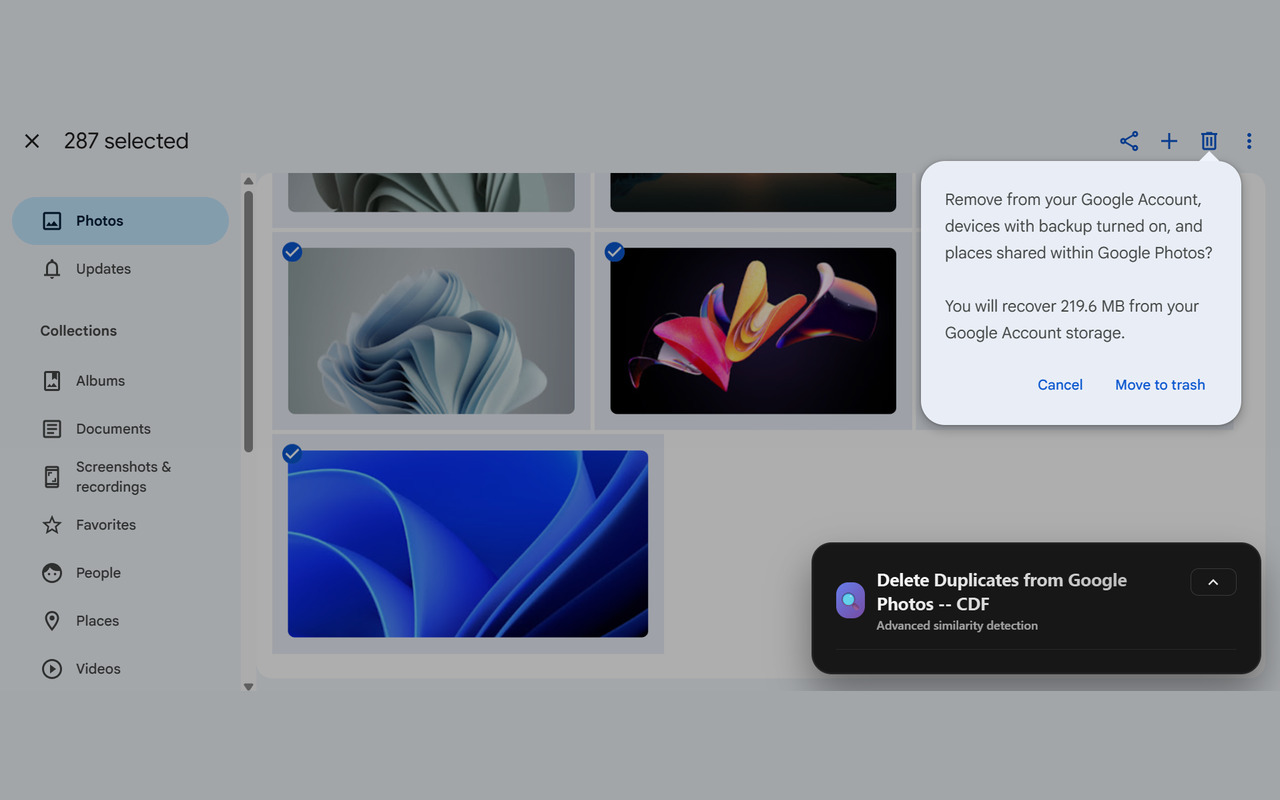Image resolution: width=1280 pixels, height=800 pixels.
Task: Click the Photos sidebar icon
Action: click(52, 221)
